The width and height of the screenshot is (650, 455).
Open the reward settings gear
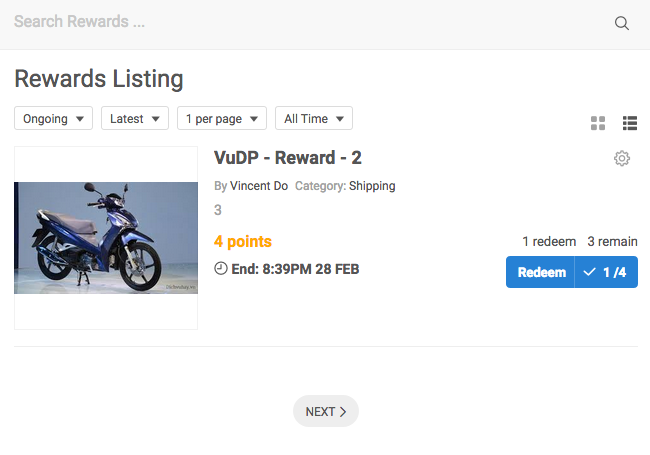pyautogui.click(x=622, y=158)
